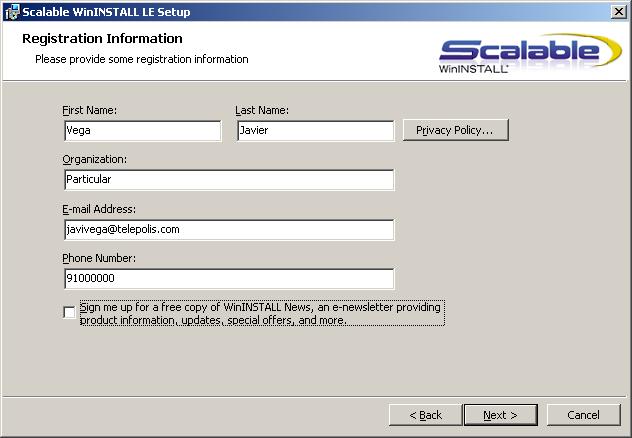
Task: Proceed by pressing the Next button
Action: (500, 415)
